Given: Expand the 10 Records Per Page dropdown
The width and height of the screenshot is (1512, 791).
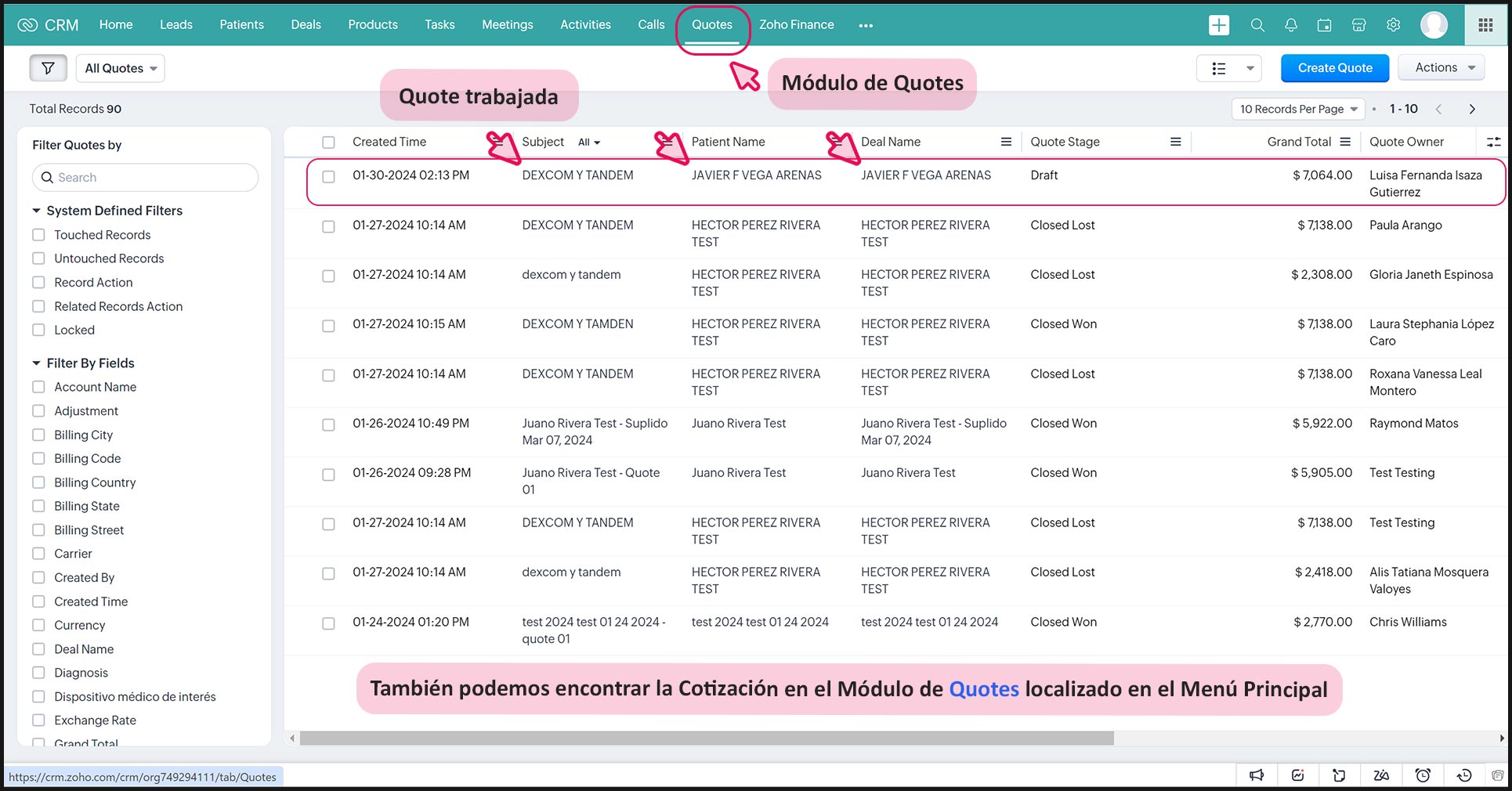Looking at the screenshot, I should [1297, 109].
